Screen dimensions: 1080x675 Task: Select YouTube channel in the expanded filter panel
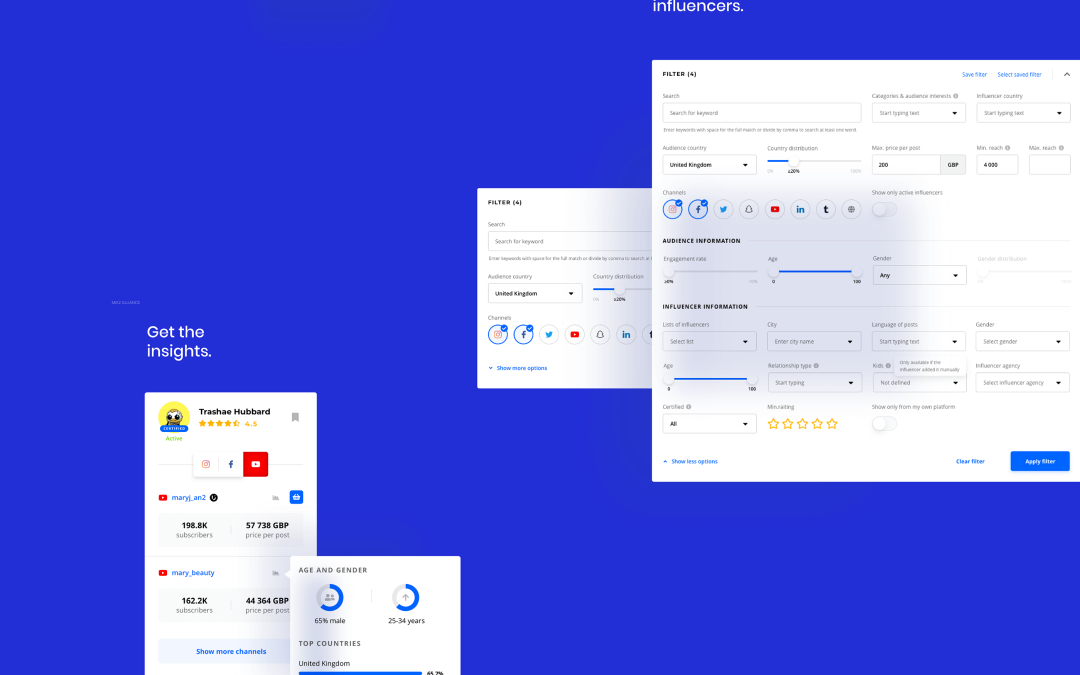(x=775, y=209)
